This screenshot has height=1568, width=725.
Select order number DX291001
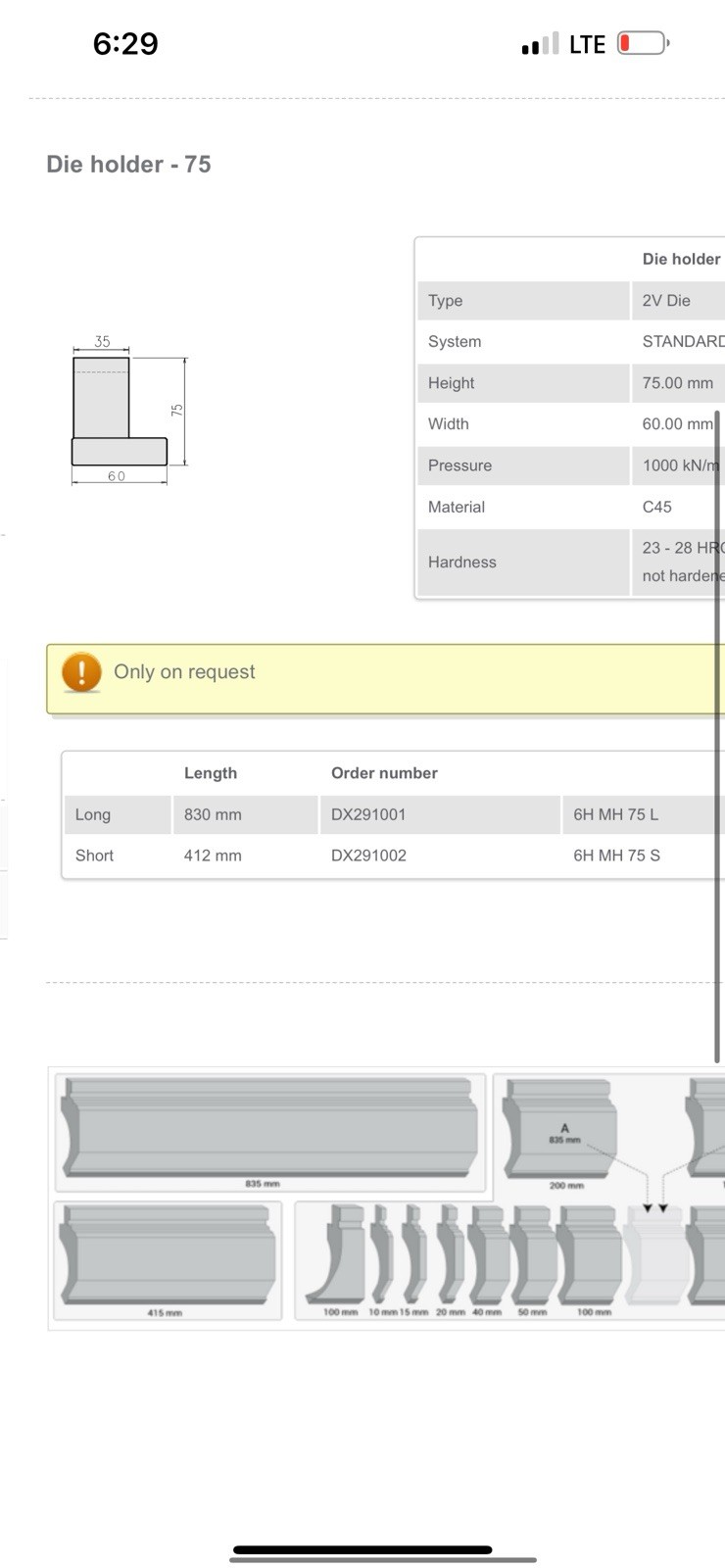coord(368,814)
